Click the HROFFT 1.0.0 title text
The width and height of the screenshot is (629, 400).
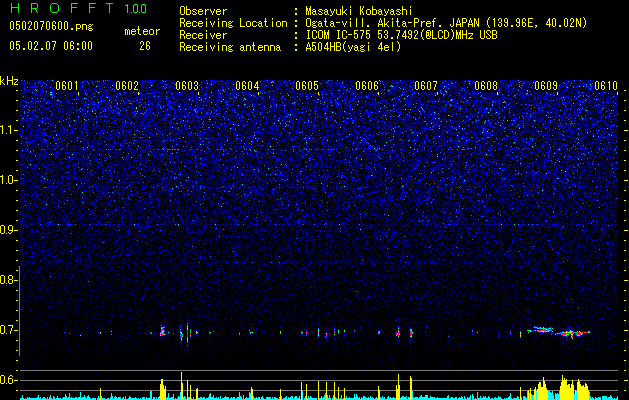(79, 8)
